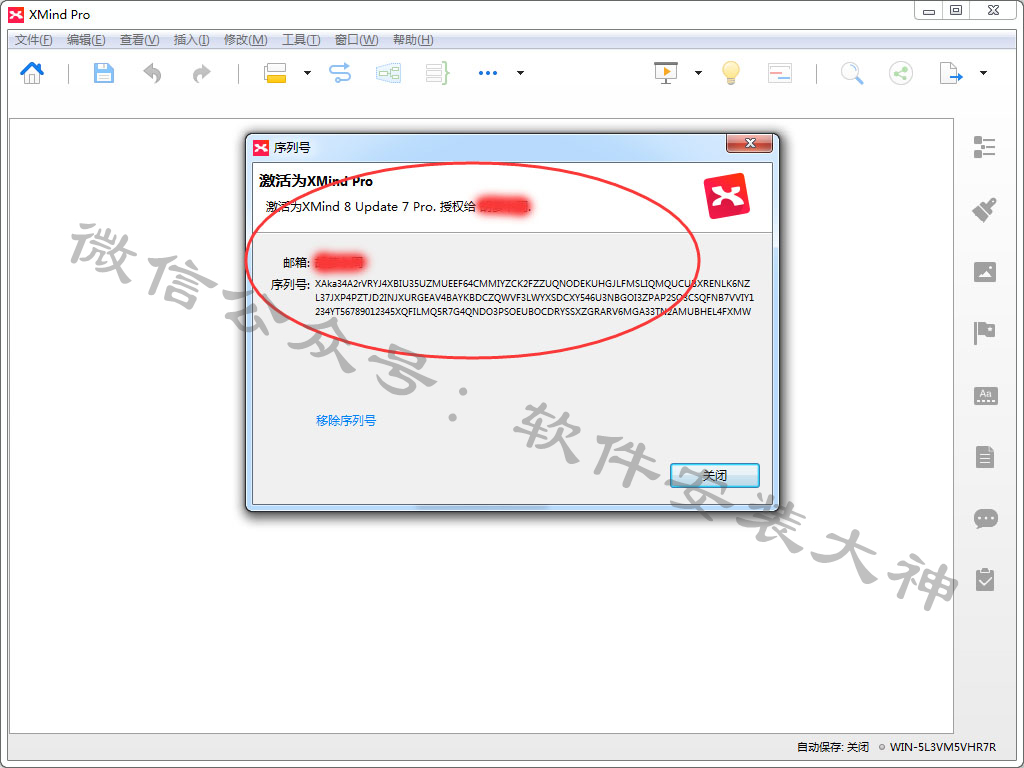1024x768 pixels.
Task: Open the task info clipboard panel
Action: [985, 579]
